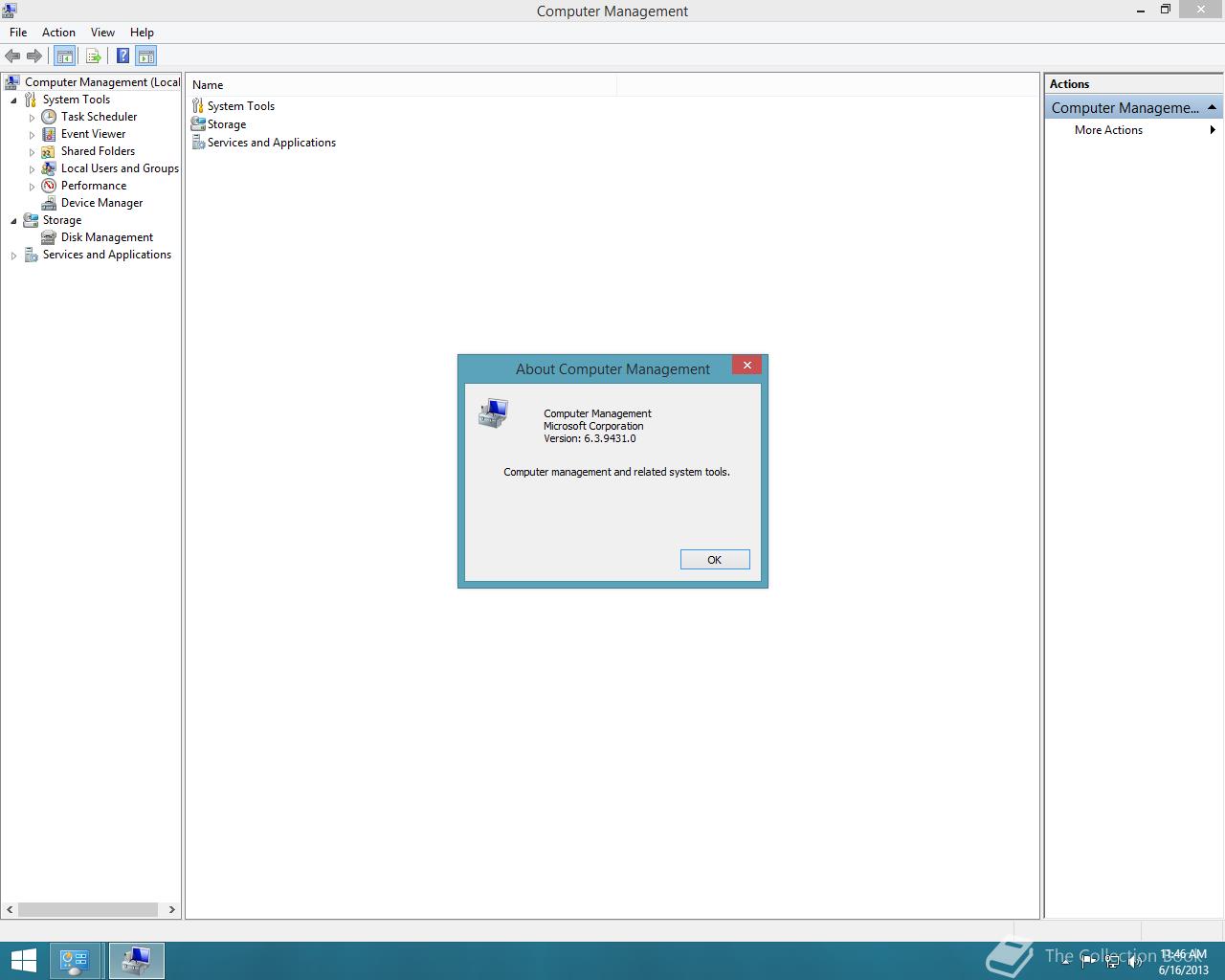Select the Shared Folders icon in tree
This screenshot has height=980, width=1225.
[49, 151]
